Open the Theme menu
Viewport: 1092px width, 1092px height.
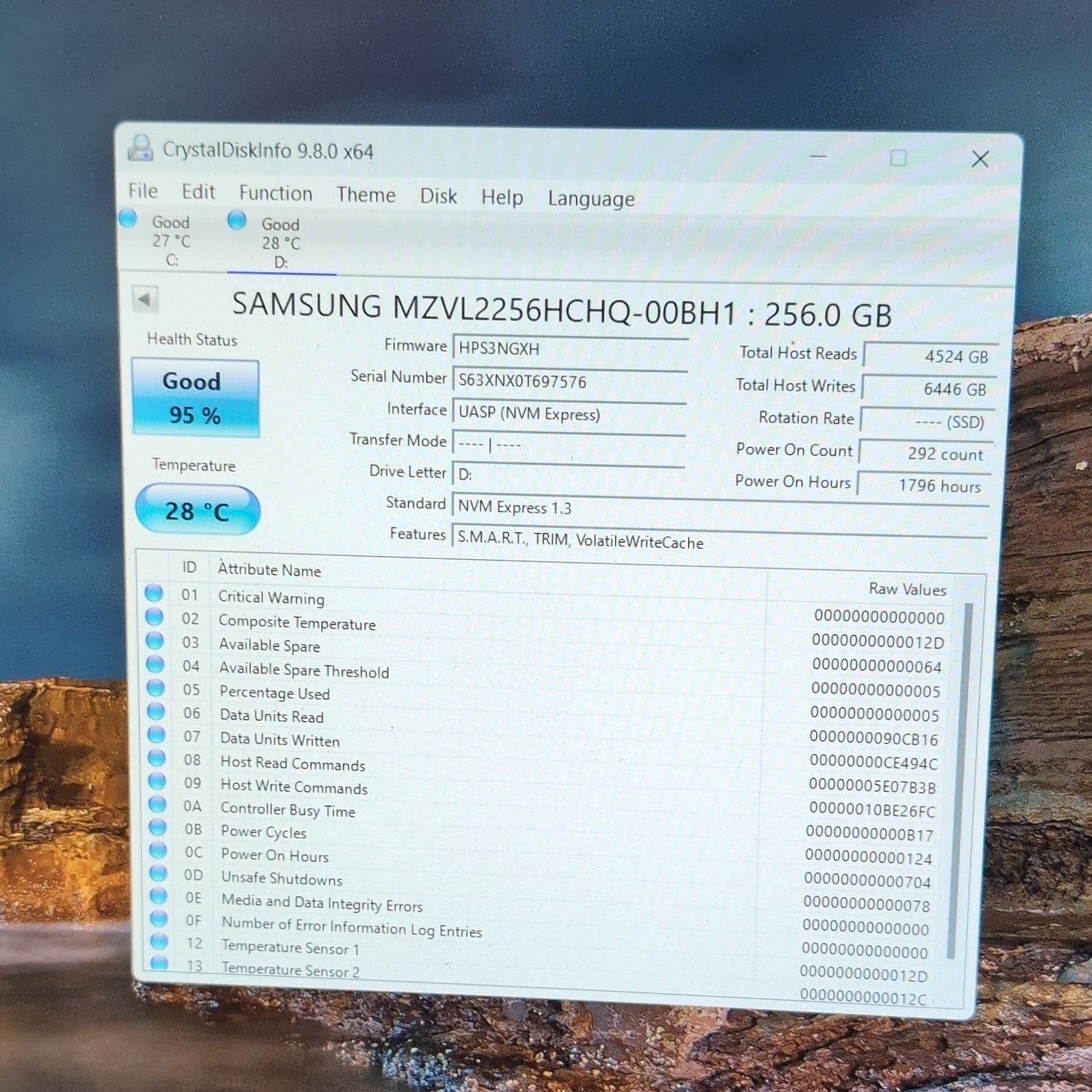(366, 195)
